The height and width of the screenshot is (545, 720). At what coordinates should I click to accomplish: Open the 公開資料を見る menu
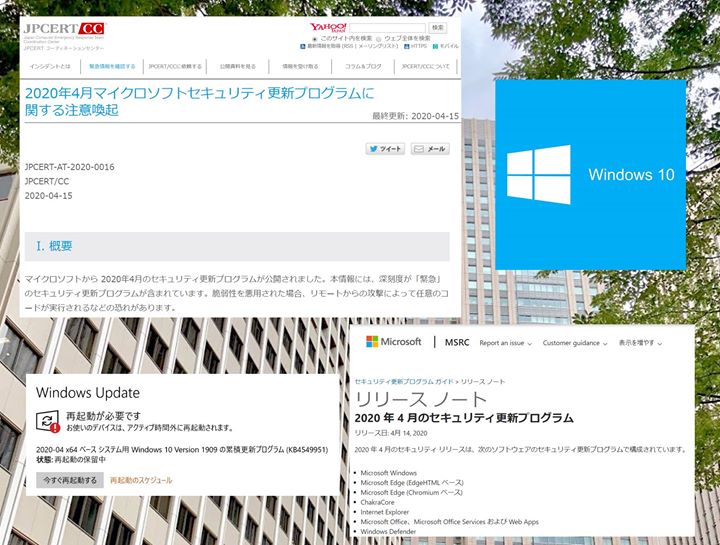(237, 67)
